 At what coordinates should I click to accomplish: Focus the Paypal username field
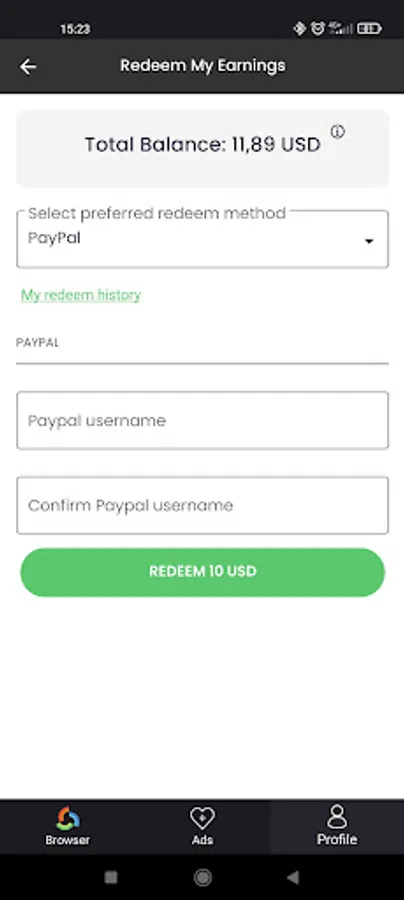202,420
